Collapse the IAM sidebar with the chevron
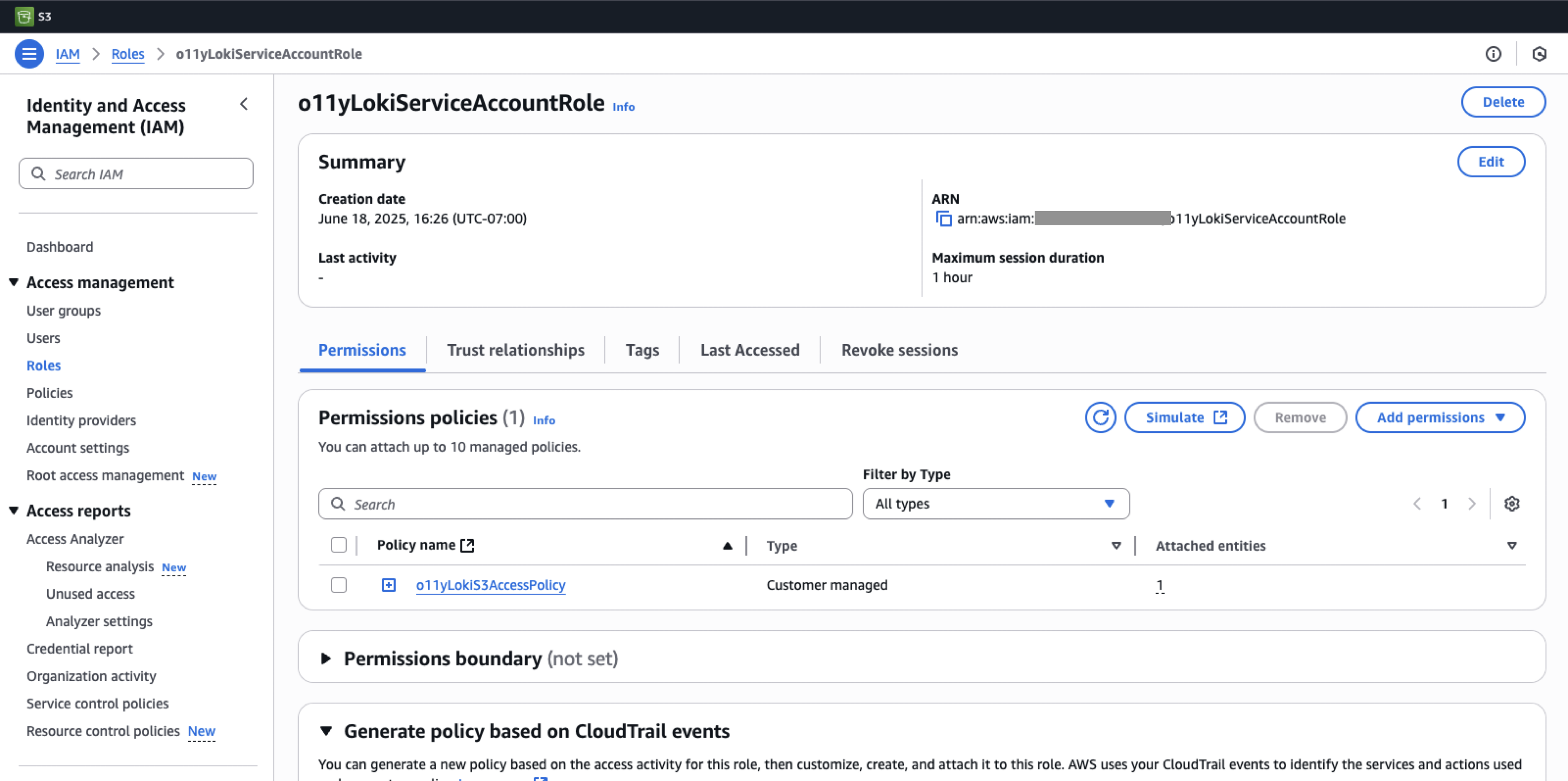The image size is (1568, 781). [x=244, y=104]
